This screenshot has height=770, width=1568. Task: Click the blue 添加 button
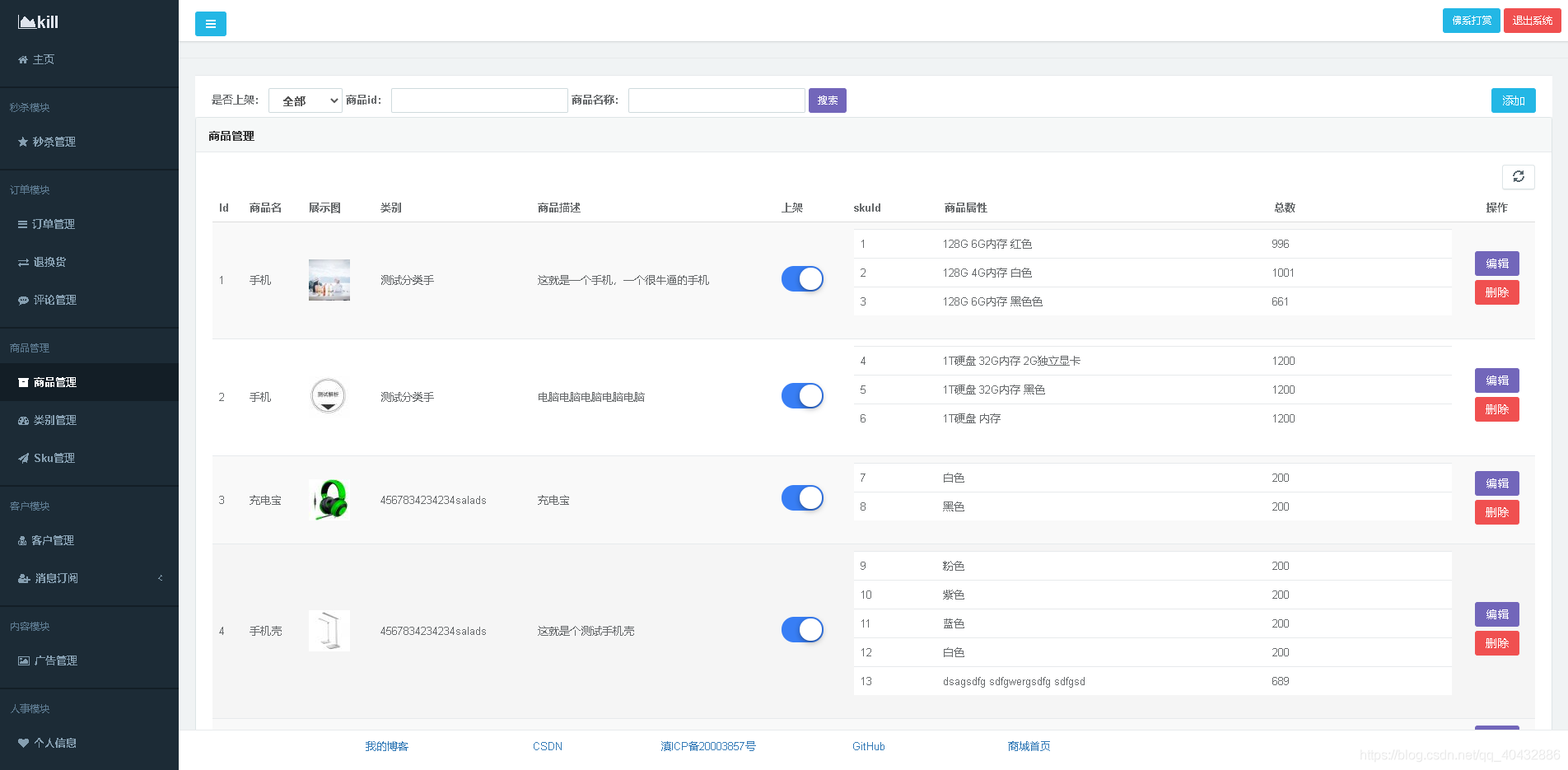pyautogui.click(x=1513, y=100)
